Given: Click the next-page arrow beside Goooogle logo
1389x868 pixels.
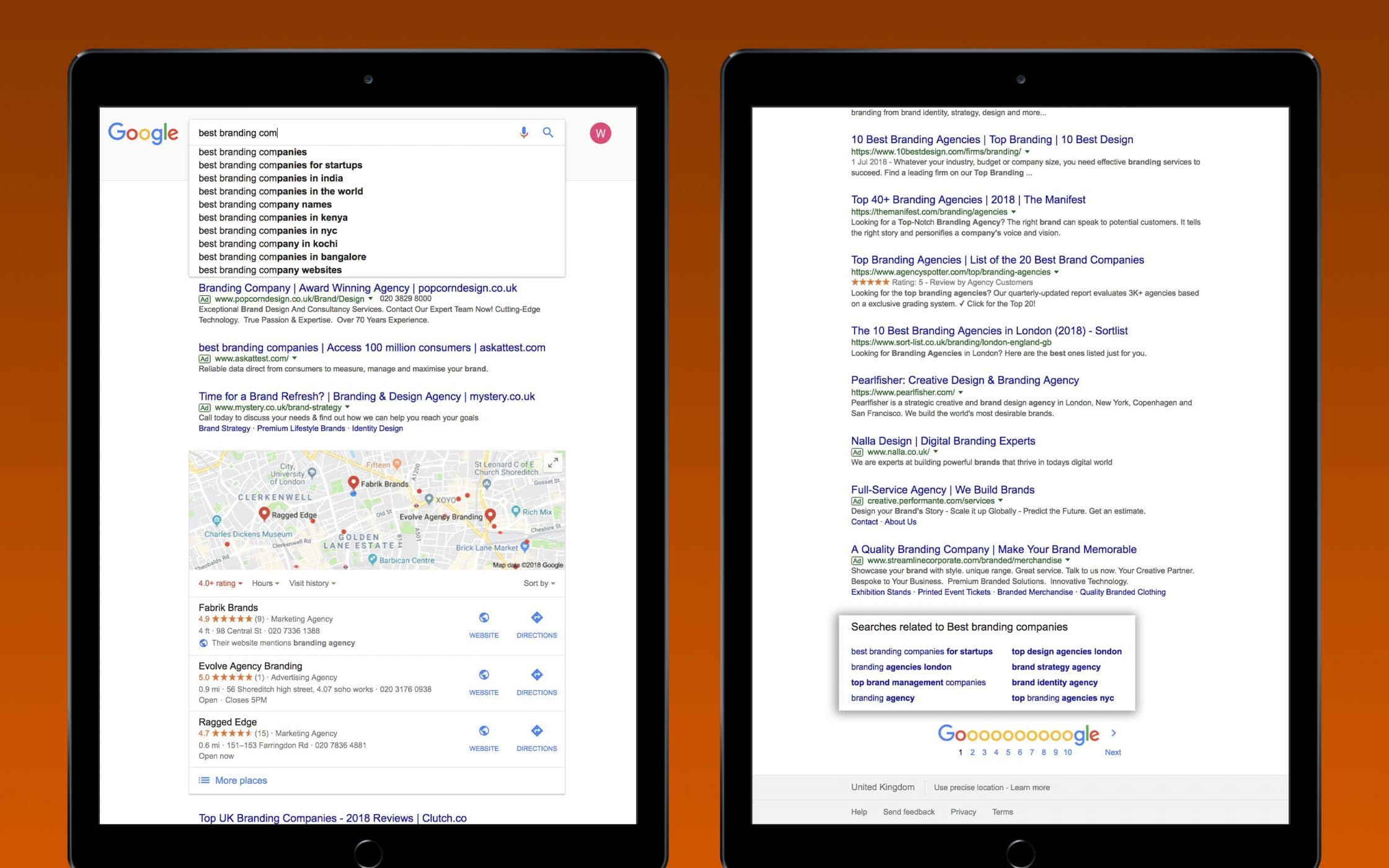Looking at the screenshot, I should click(1114, 733).
